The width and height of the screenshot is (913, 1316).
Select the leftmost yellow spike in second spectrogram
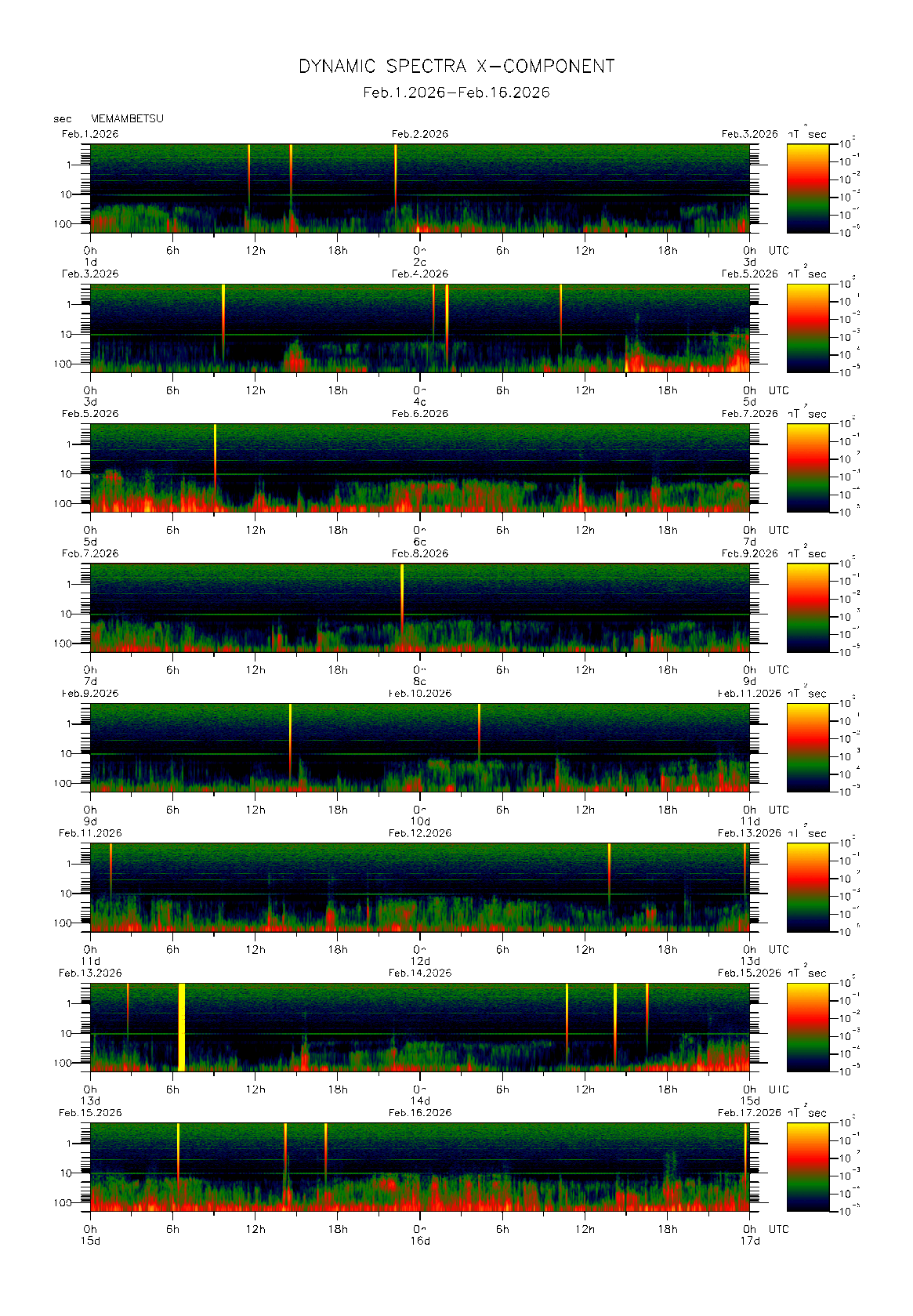pyautogui.click(x=223, y=314)
